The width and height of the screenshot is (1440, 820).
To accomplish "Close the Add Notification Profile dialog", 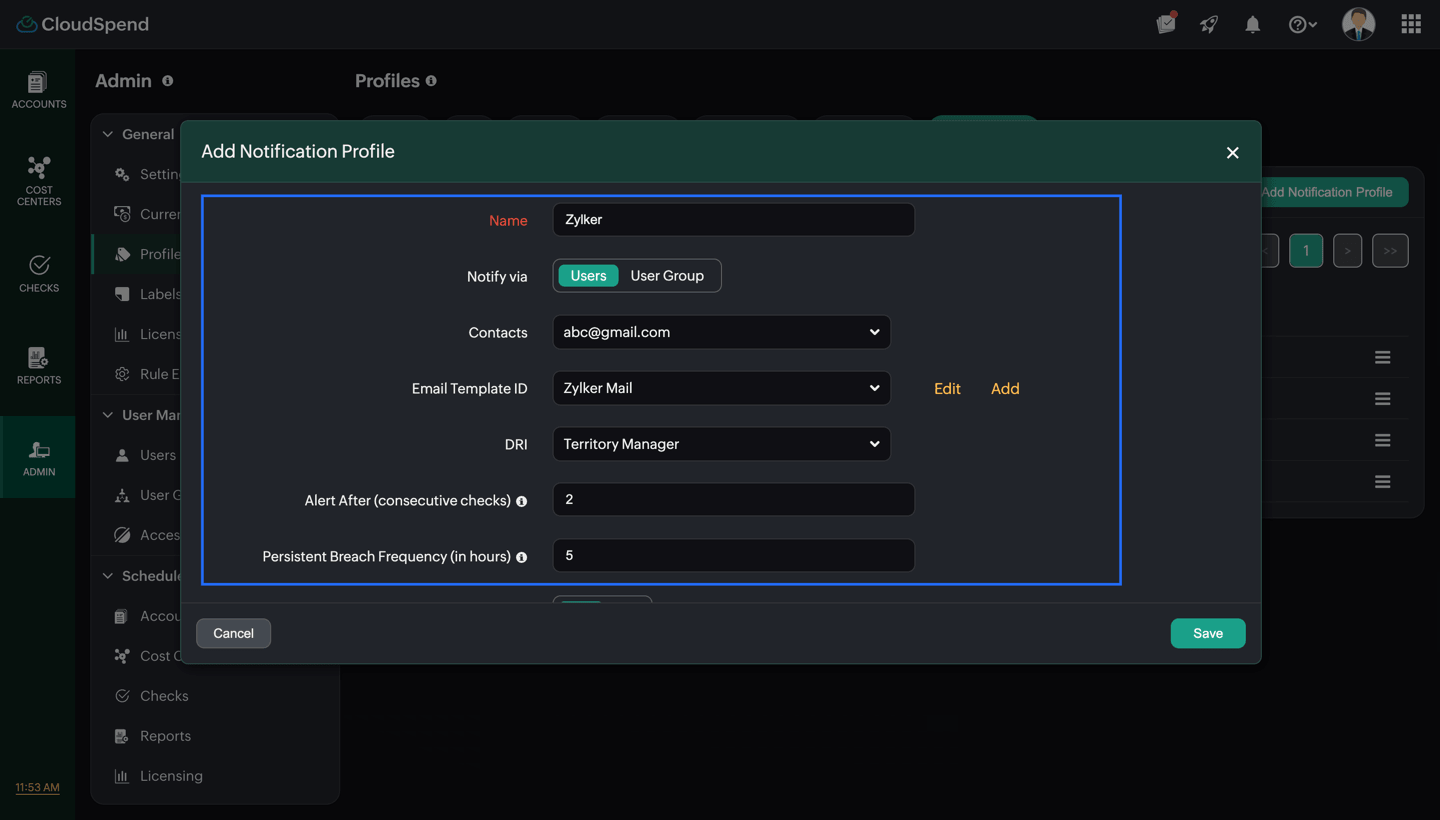I will tap(1232, 153).
